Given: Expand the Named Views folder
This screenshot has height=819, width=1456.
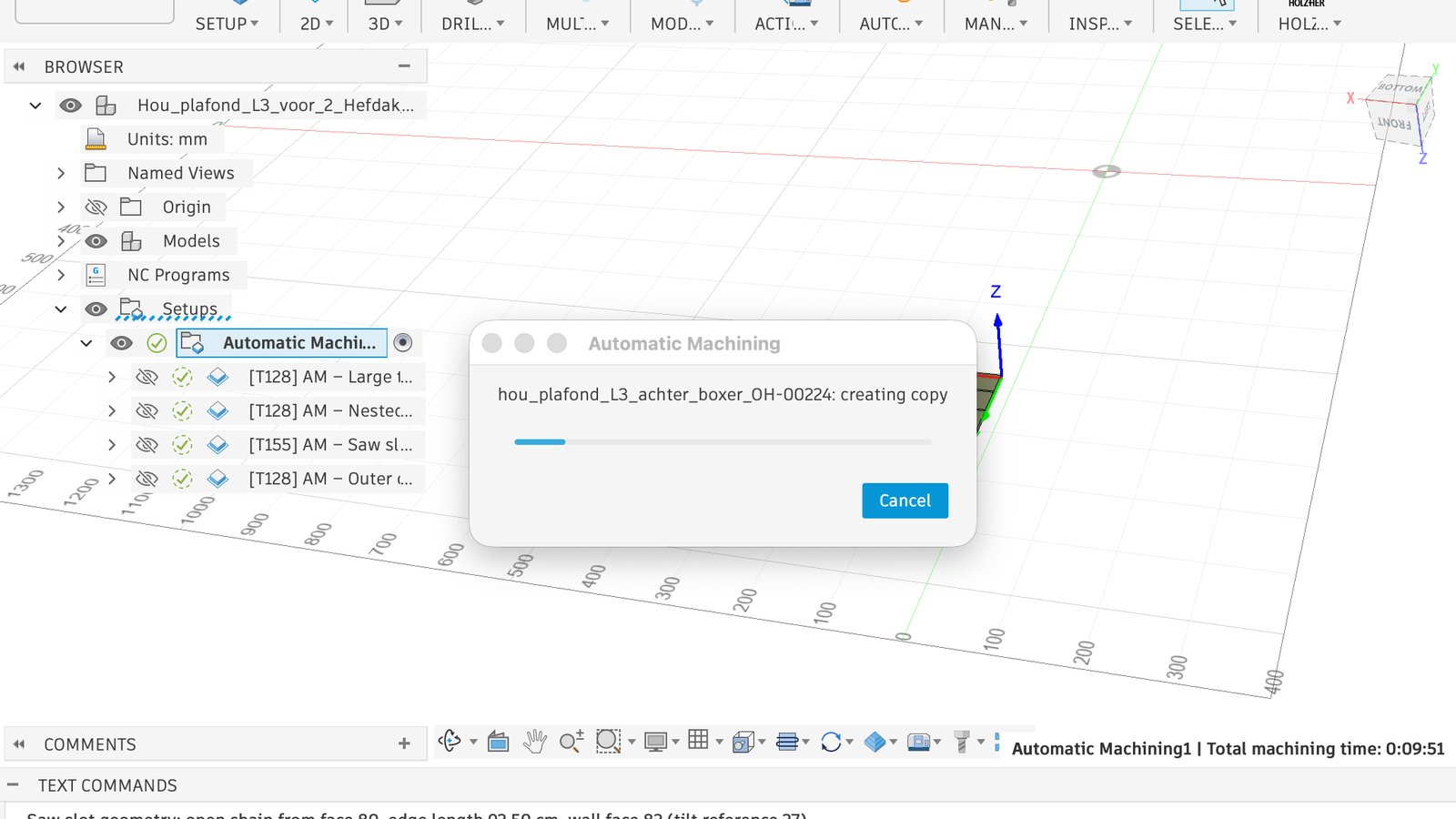Looking at the screenshot, I should click(61, 173).
